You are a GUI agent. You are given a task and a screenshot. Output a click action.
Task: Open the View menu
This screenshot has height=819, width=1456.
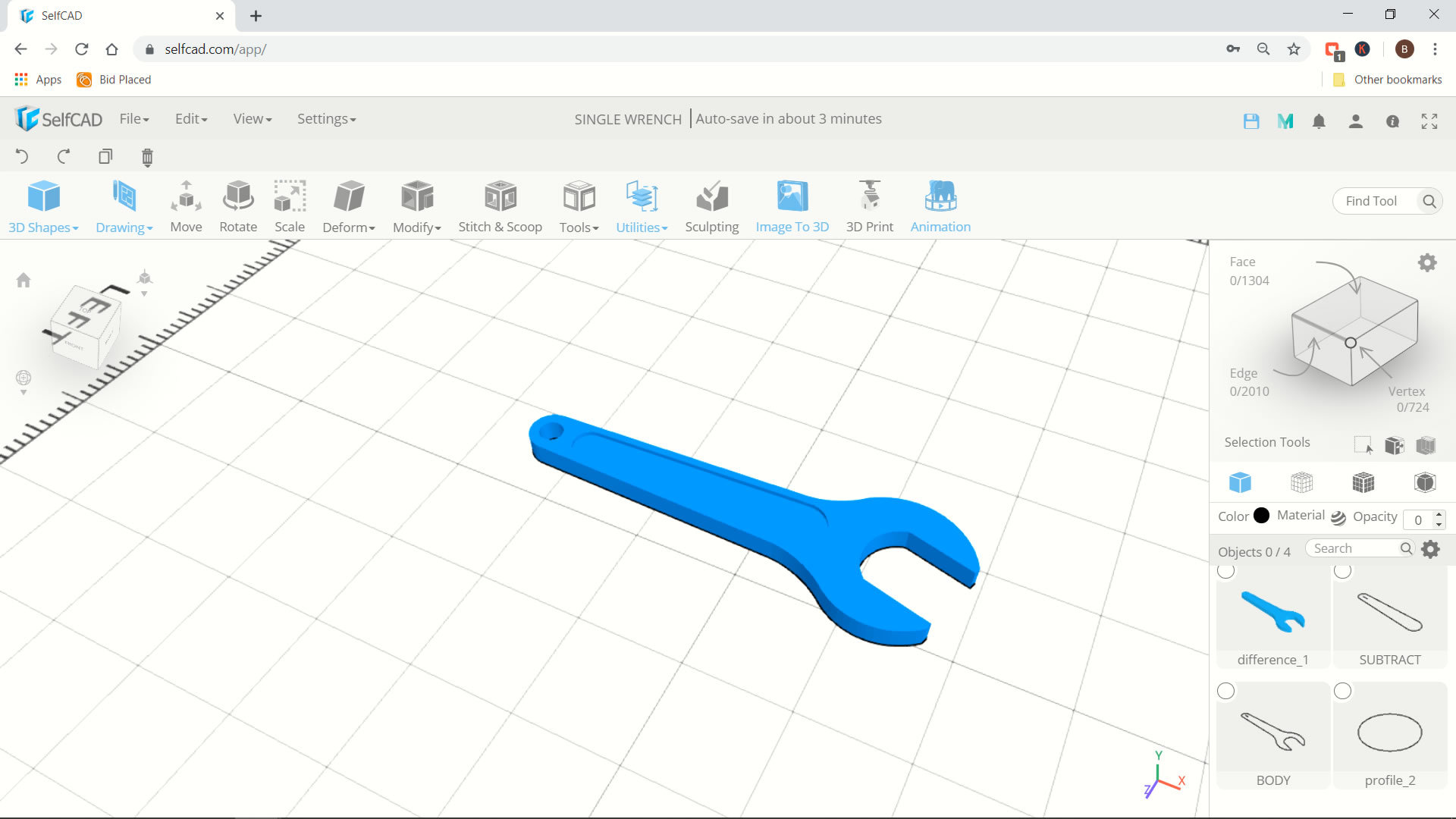[252, 118]
